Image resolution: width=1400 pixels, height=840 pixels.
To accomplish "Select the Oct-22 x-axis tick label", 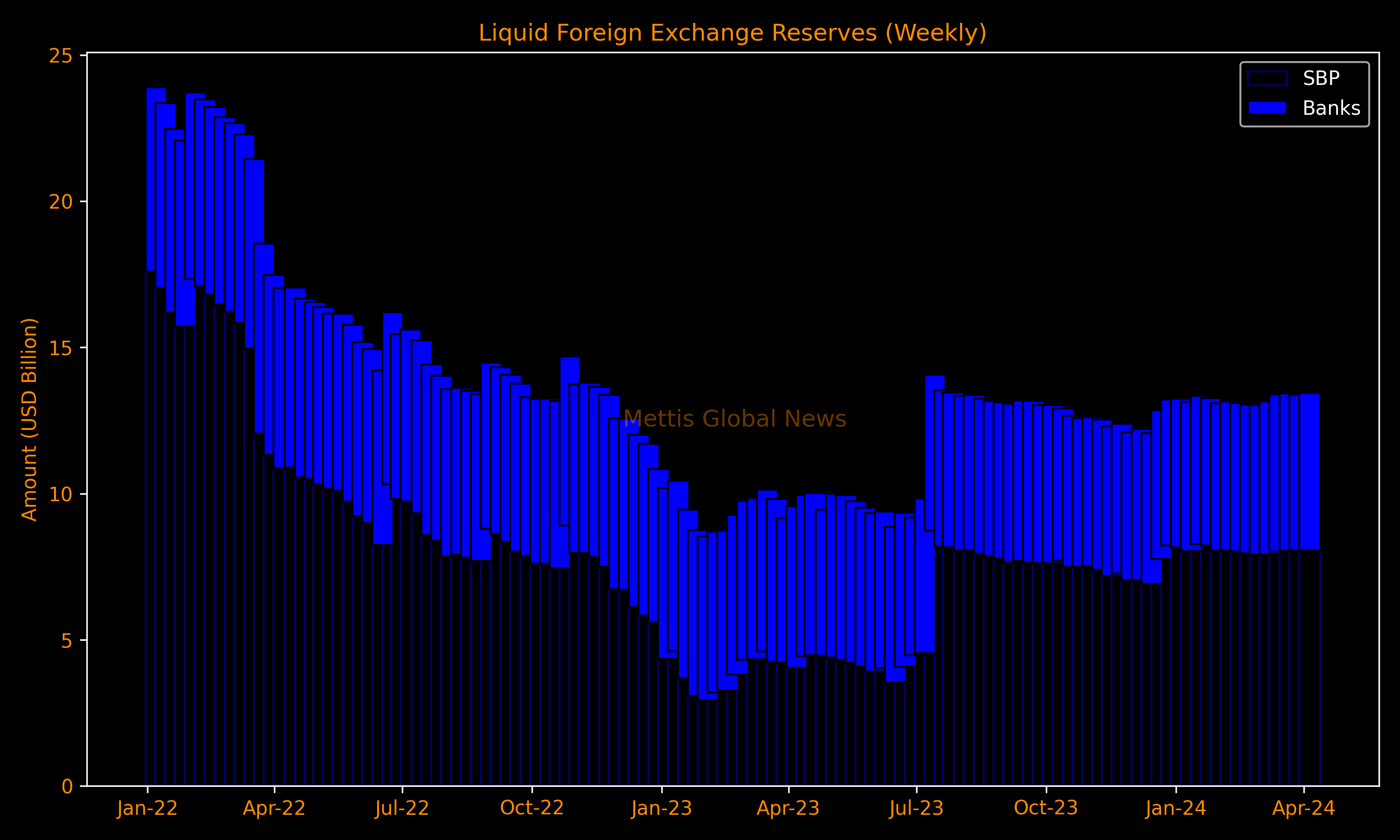I will [532, 808].
